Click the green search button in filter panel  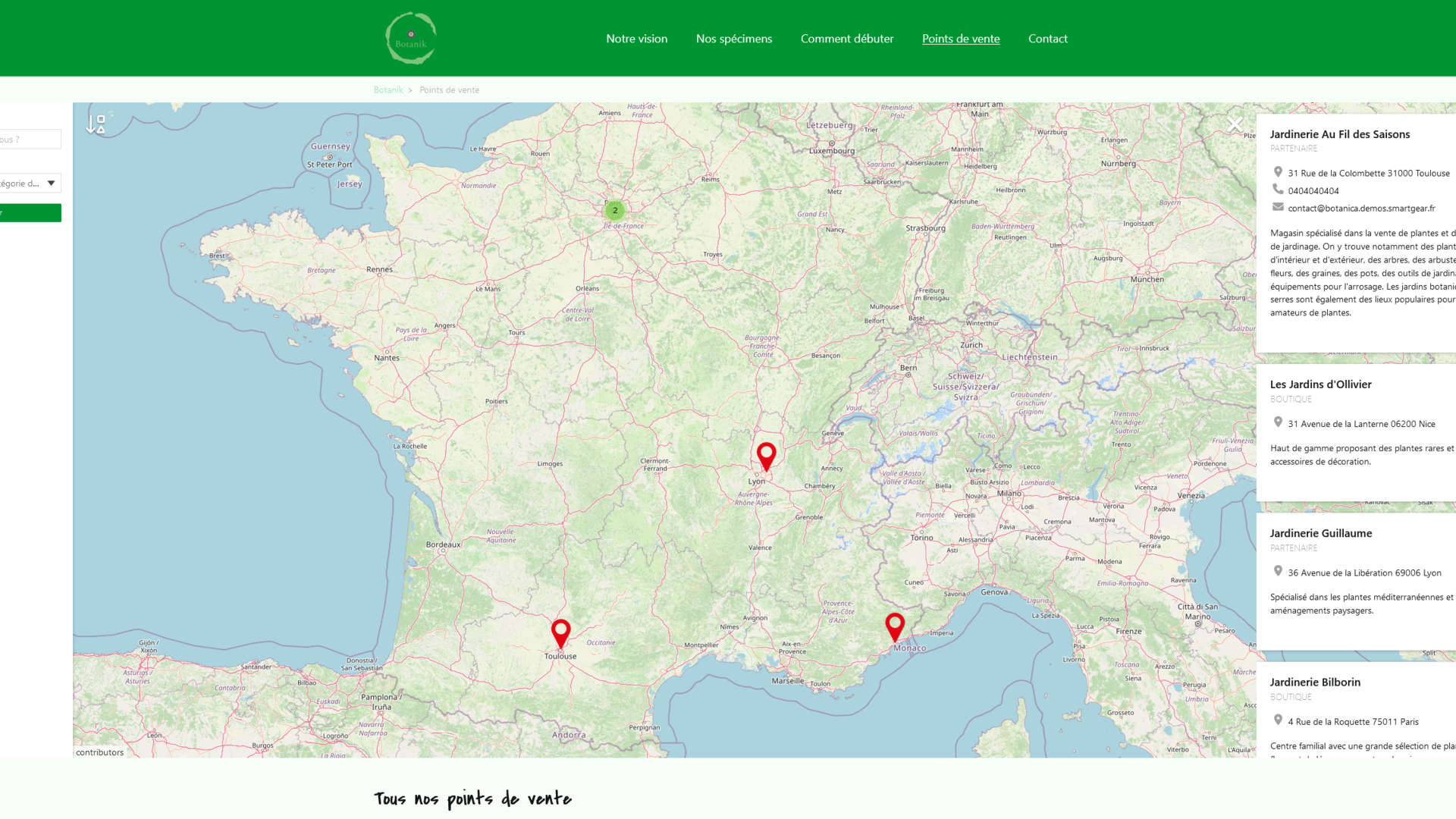pyautogui.click(x=30, y=213)
